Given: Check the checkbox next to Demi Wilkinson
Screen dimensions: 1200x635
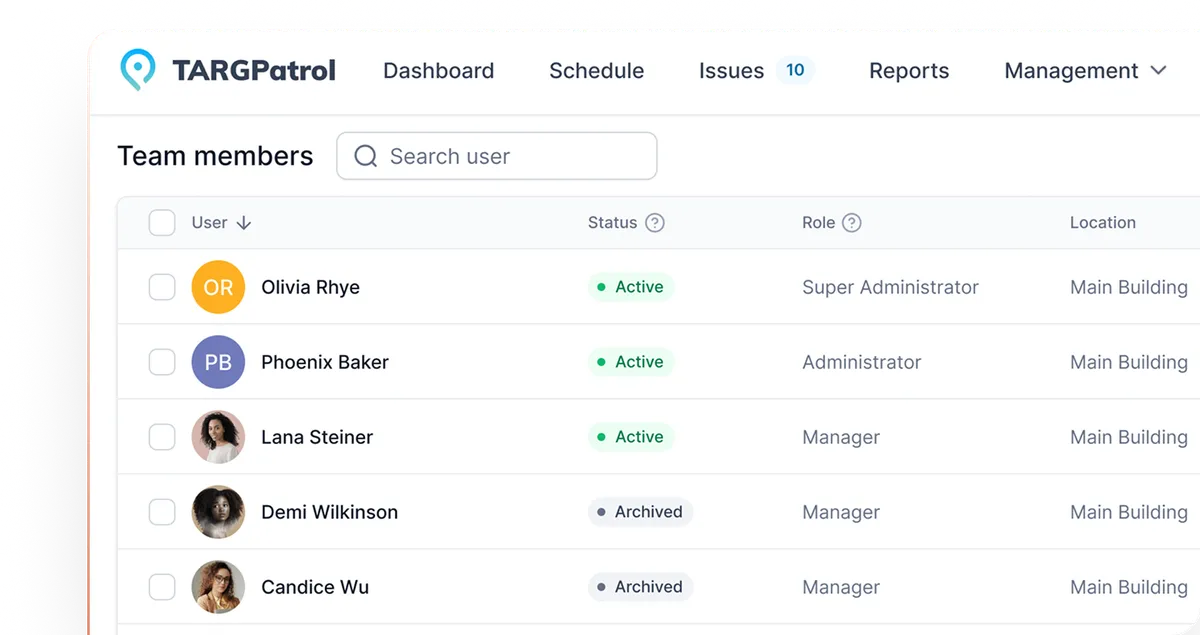Looking at the screenshot, I should (162, 512).
